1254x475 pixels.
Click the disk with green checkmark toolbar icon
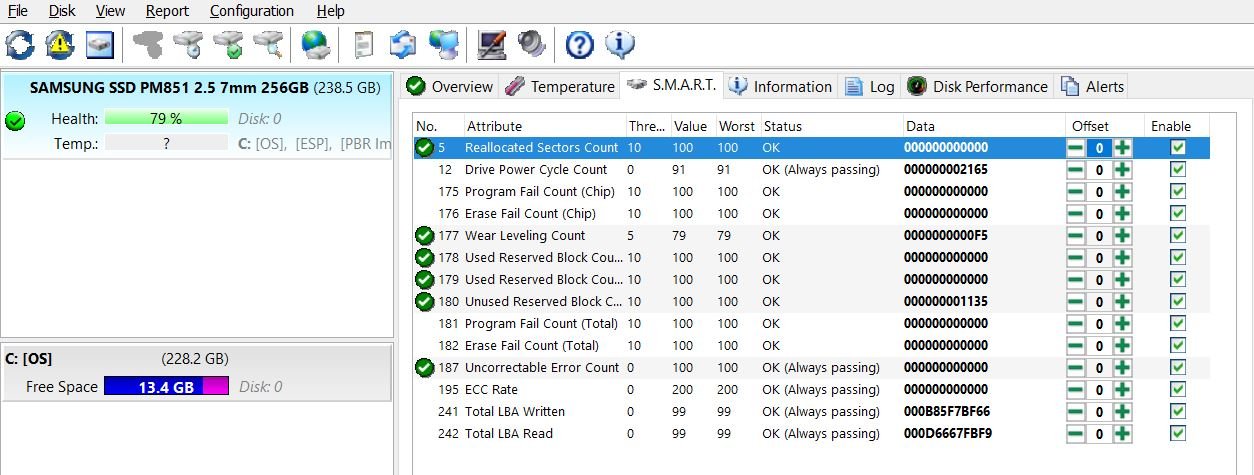(x=228, y=44)
